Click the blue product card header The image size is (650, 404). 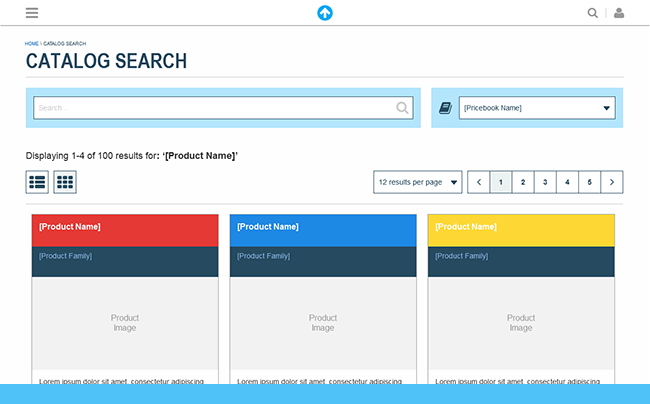coord(323,230)
